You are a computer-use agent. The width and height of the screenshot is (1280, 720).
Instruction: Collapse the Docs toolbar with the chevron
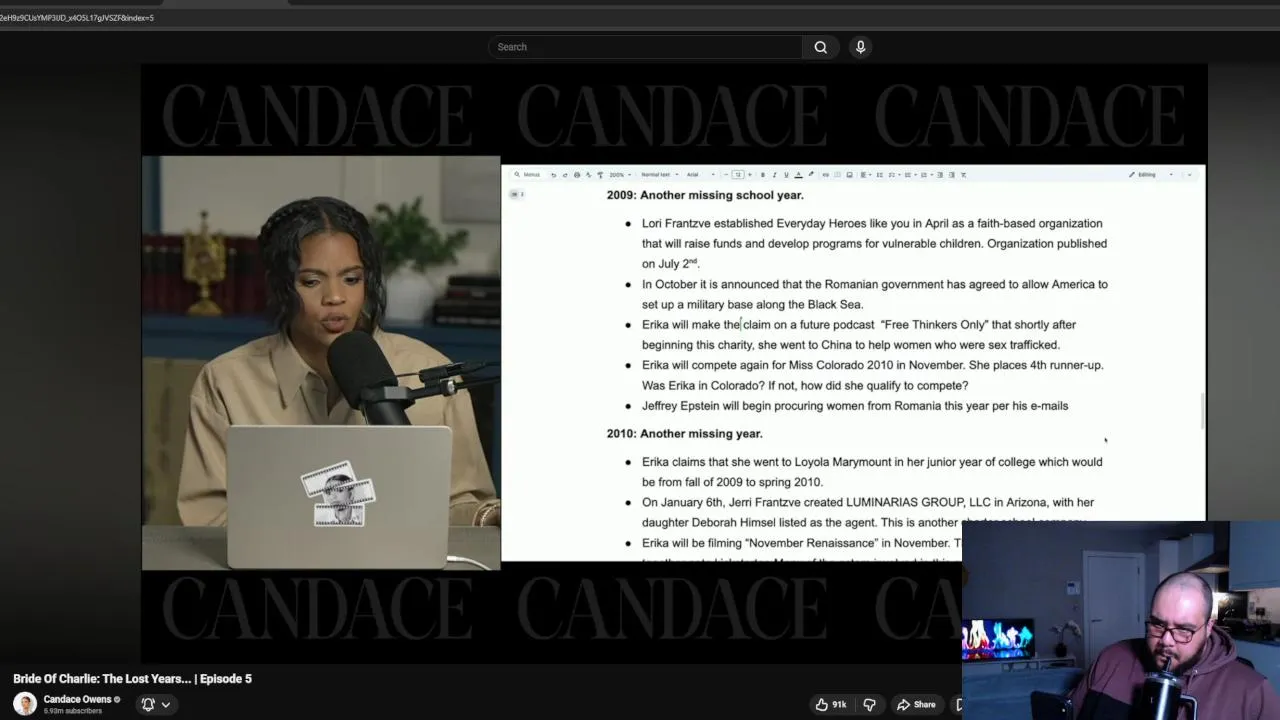1189,174
